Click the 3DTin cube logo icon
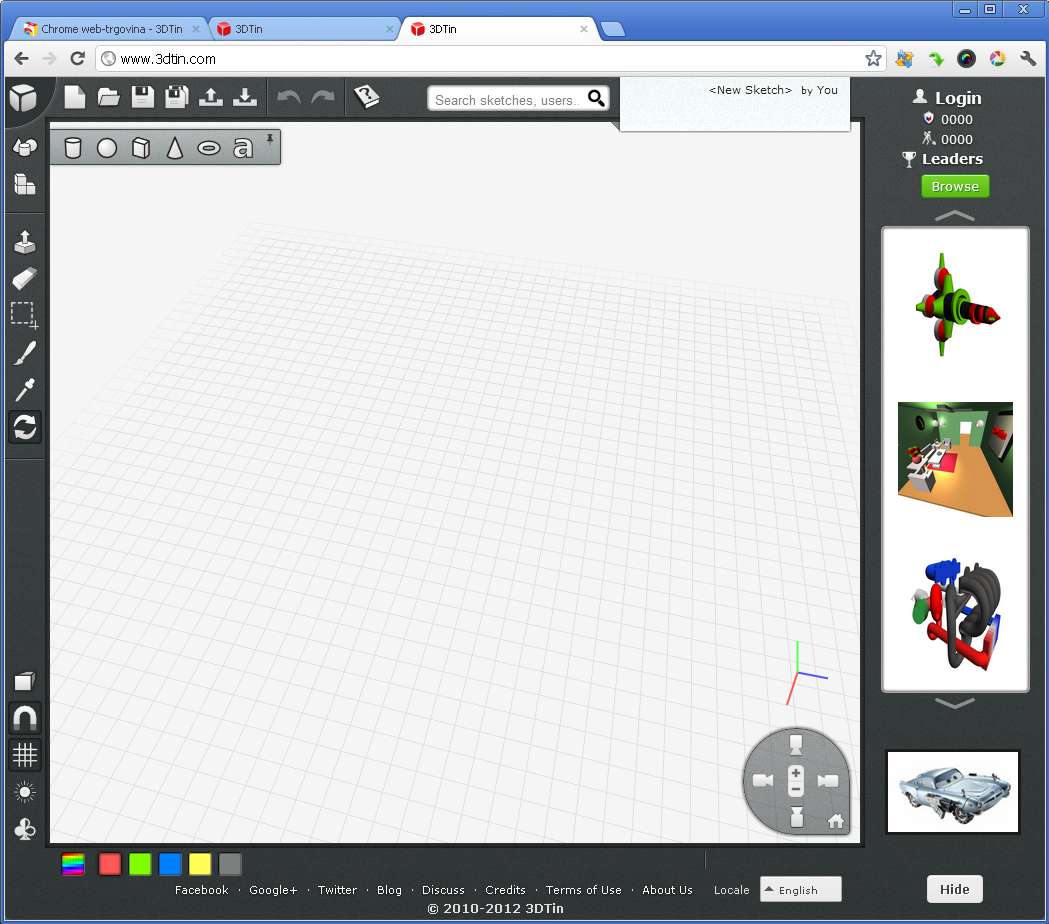 (x=23, y=98)
